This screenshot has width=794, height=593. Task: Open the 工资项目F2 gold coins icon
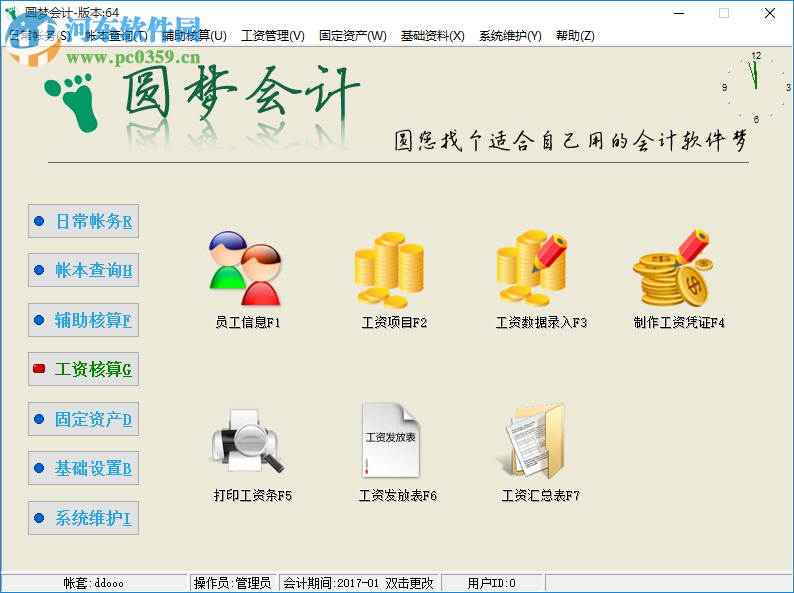[x=390, y=269]
